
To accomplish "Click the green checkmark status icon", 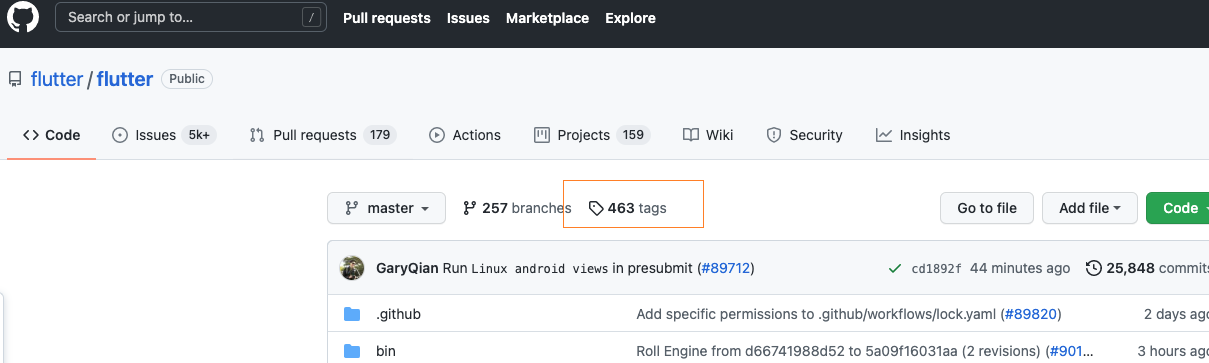I will (894, 268).
